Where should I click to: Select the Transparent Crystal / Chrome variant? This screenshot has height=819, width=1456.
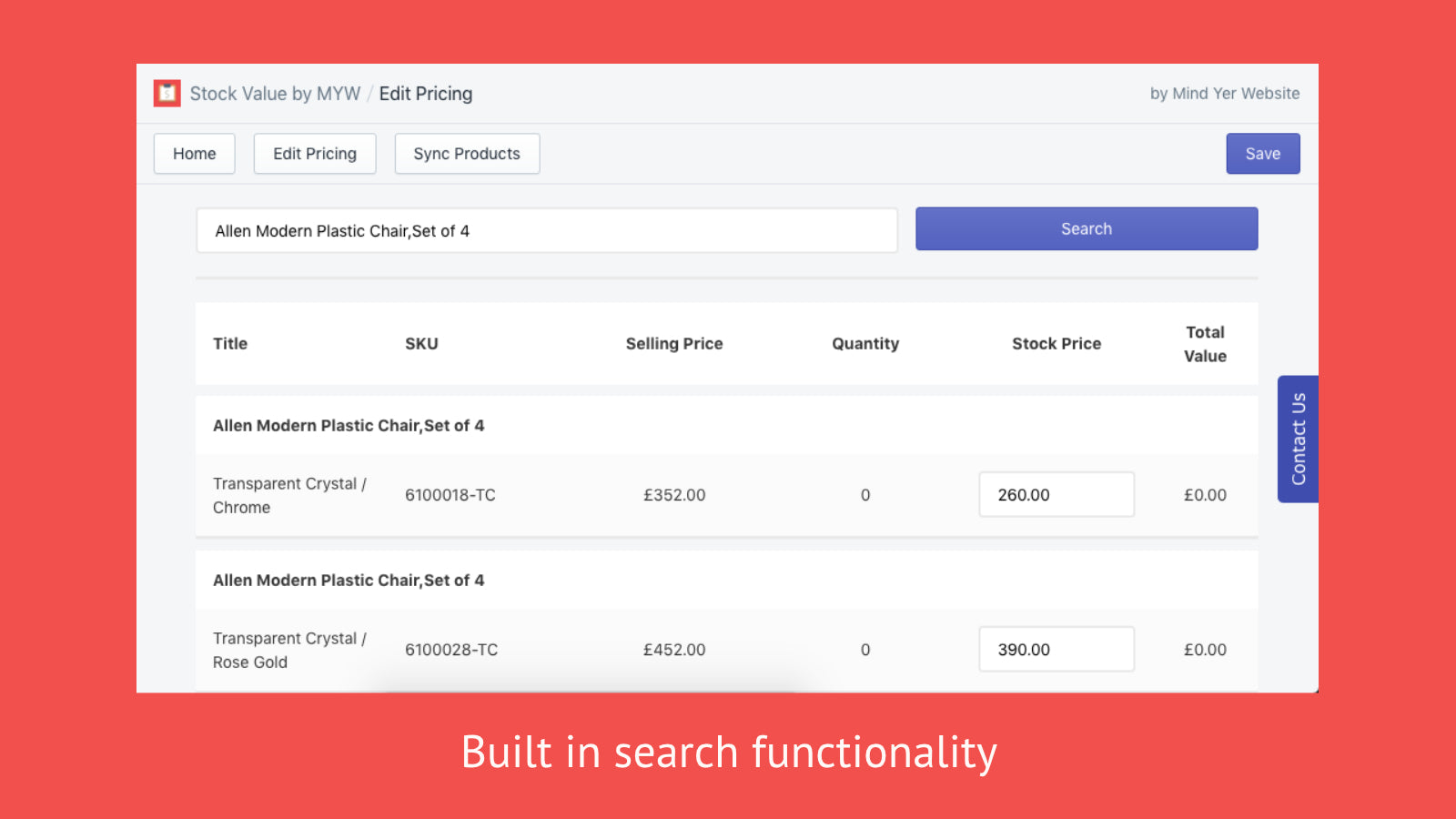[x=289, y=495]
